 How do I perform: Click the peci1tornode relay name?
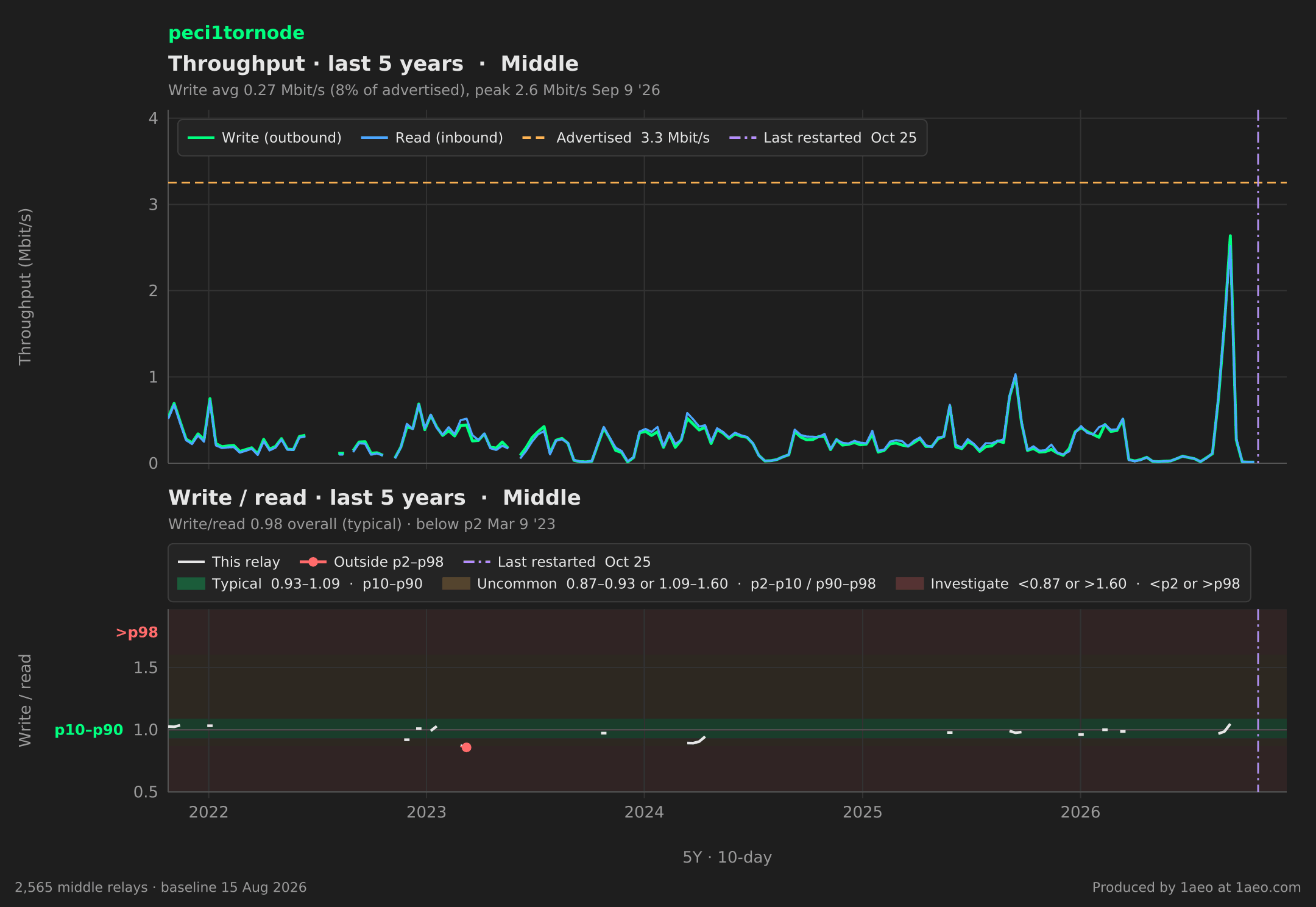[236, 33]
